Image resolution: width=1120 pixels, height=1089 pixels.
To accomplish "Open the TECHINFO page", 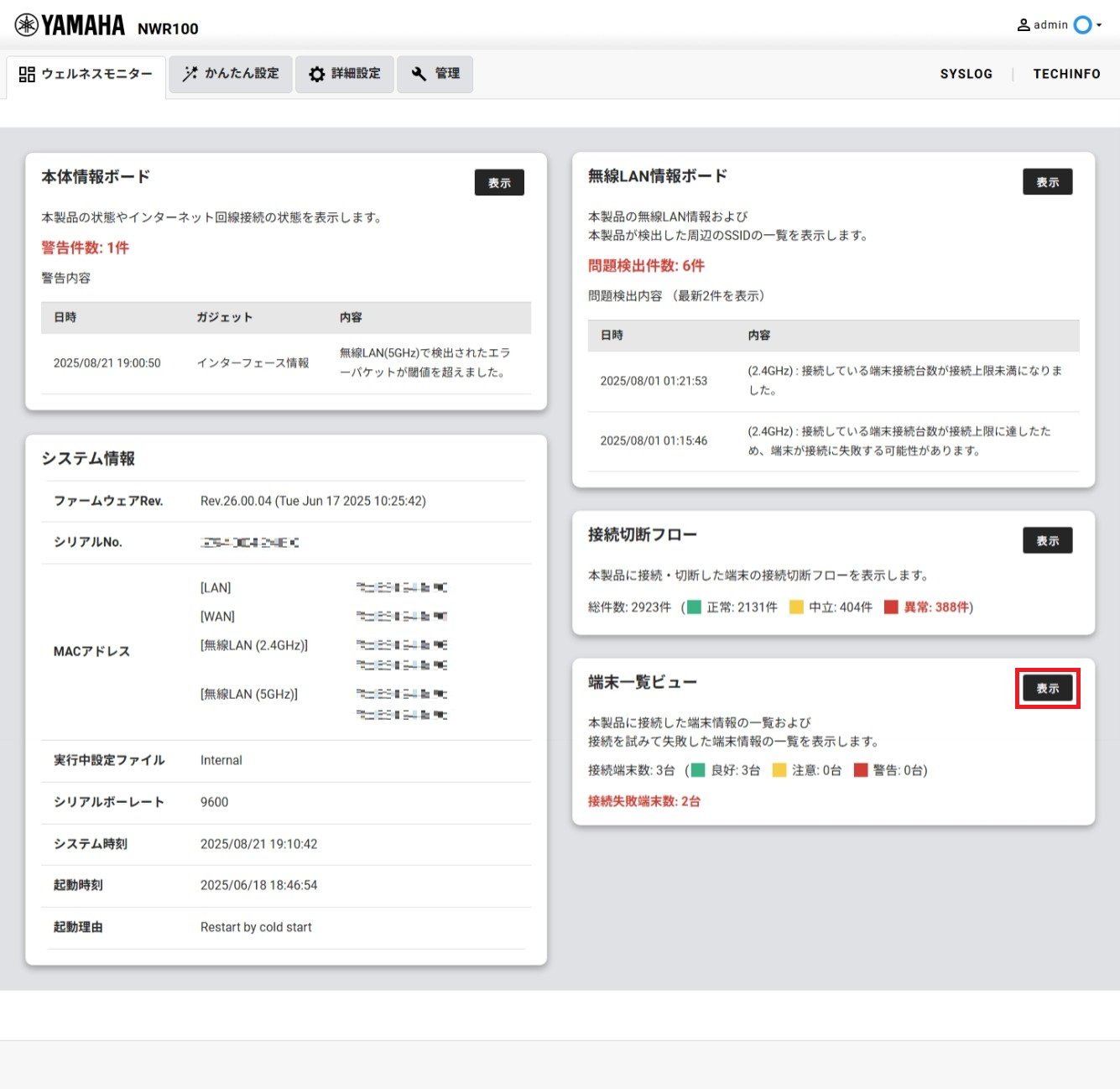I will tap(1066, 74).
